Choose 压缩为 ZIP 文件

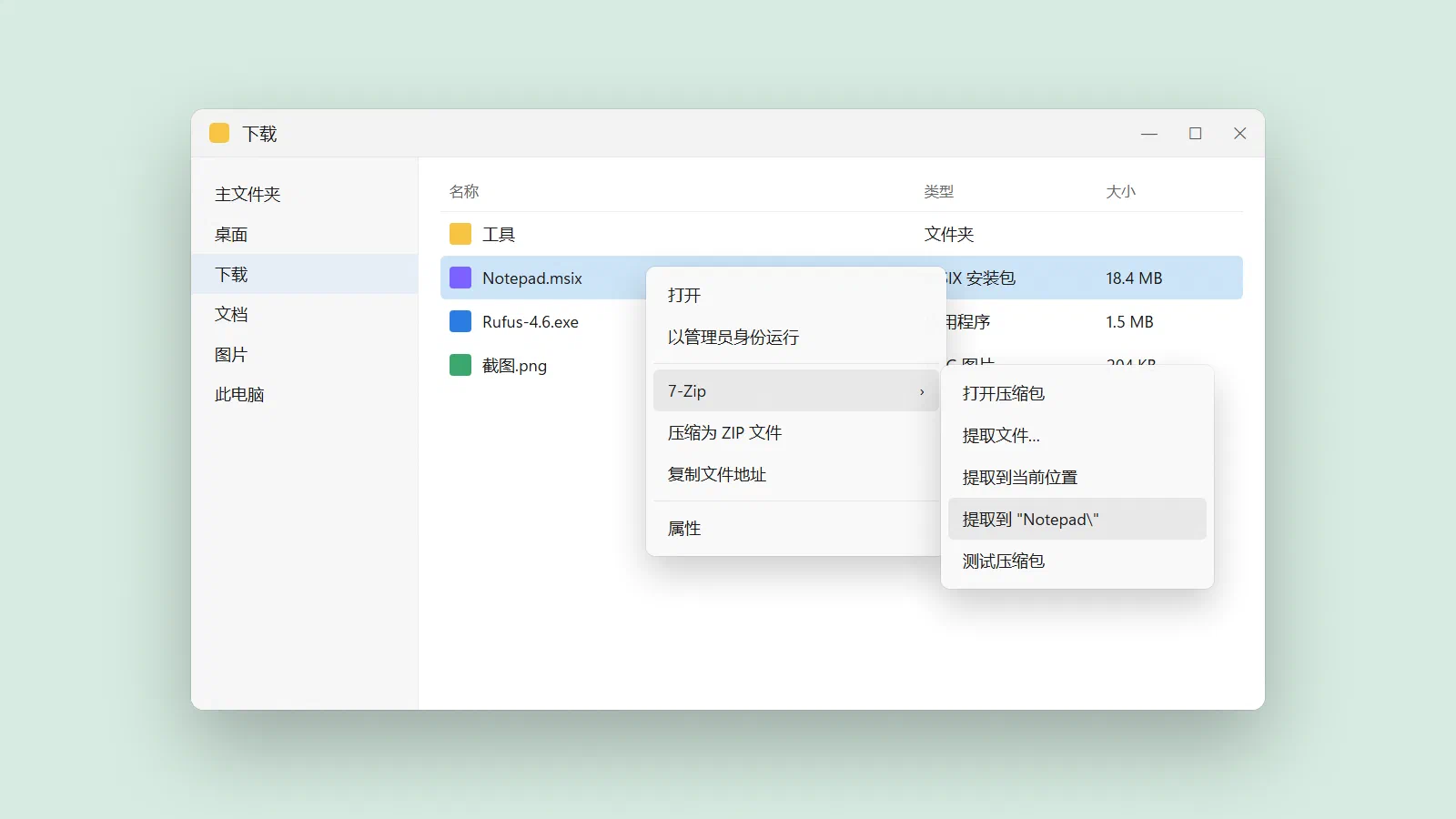(x=795, y=432)
